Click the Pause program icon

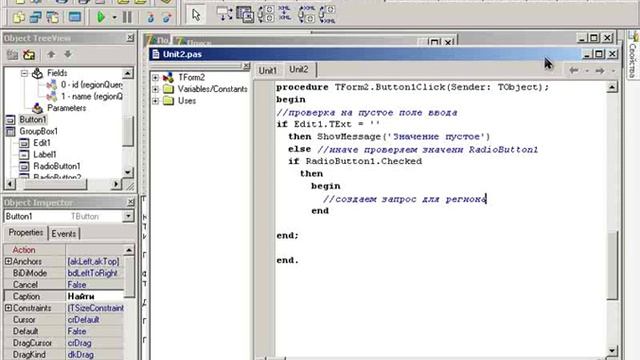point(127,17)
